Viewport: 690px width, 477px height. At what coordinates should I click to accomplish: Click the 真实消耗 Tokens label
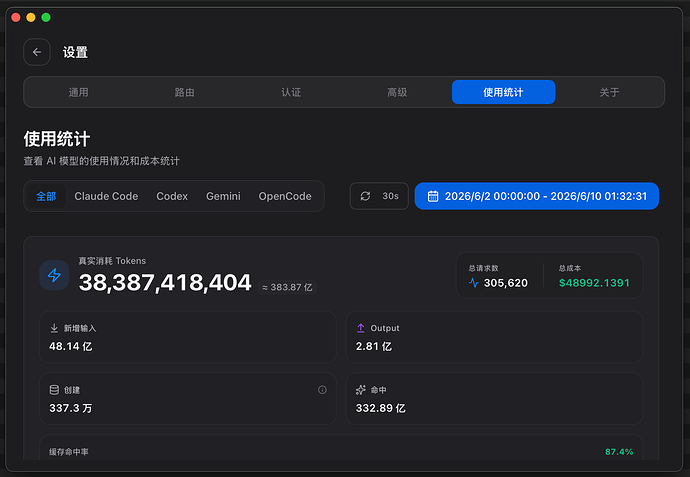pyautogui.click(x=112, y=261)
